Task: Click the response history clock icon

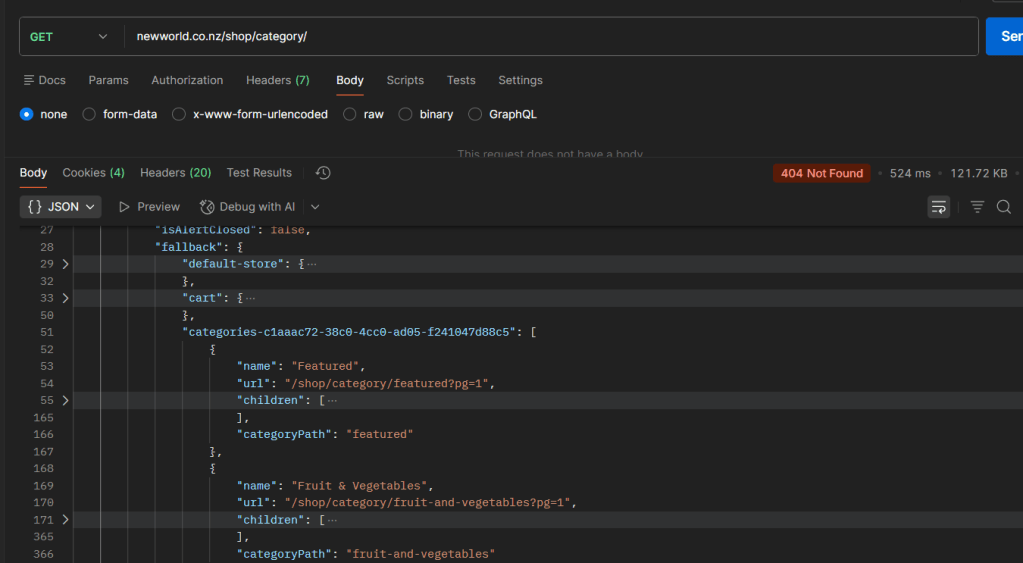Action: coord(323,173)
